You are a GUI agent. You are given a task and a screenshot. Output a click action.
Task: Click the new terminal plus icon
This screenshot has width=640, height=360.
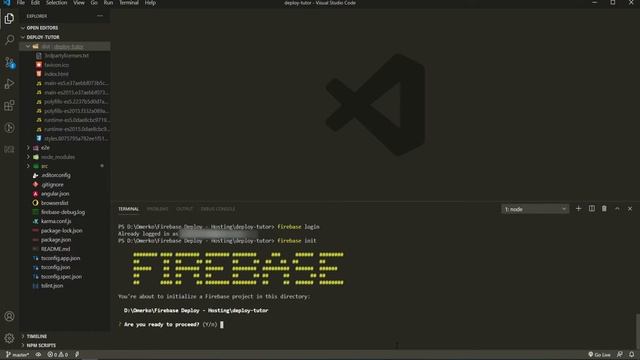tap(578, 209)
